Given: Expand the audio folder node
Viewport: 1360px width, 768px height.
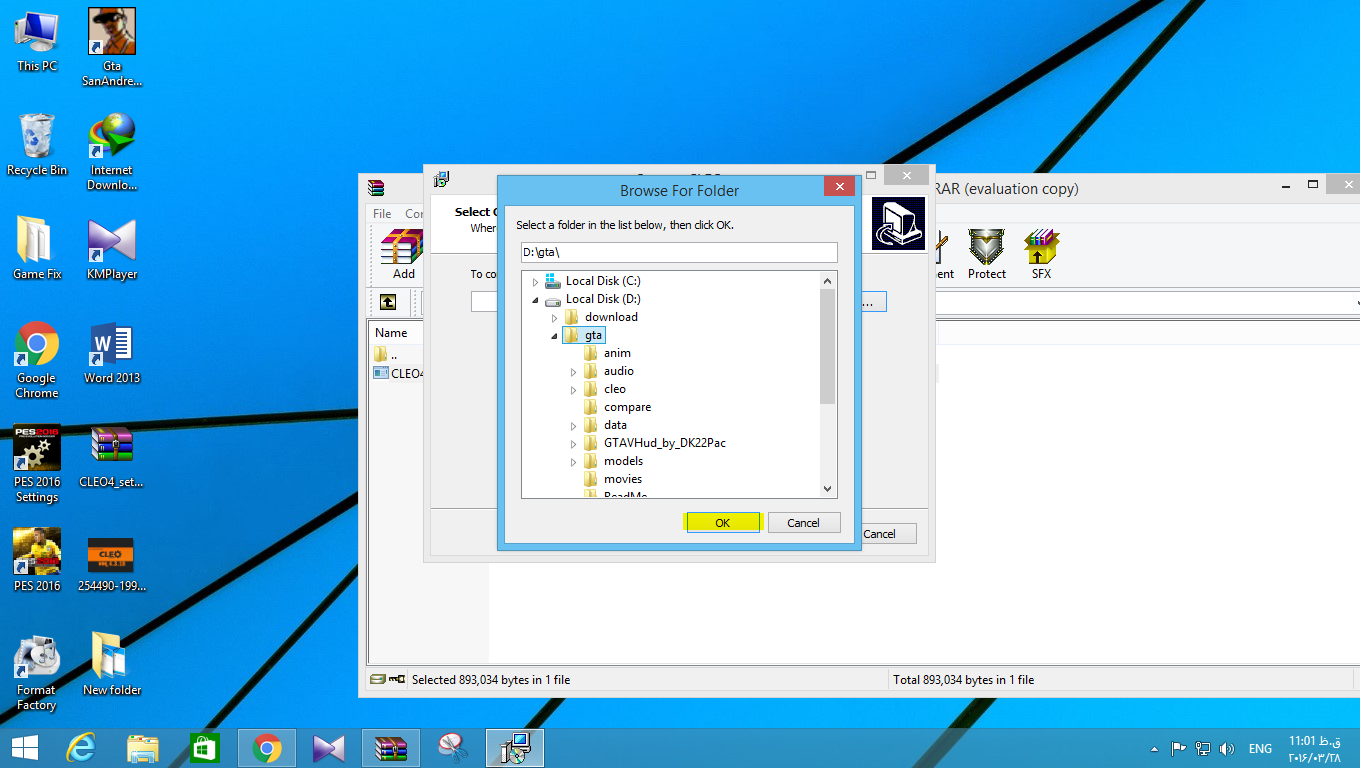Looking at the screenshot, I should 573,372.
